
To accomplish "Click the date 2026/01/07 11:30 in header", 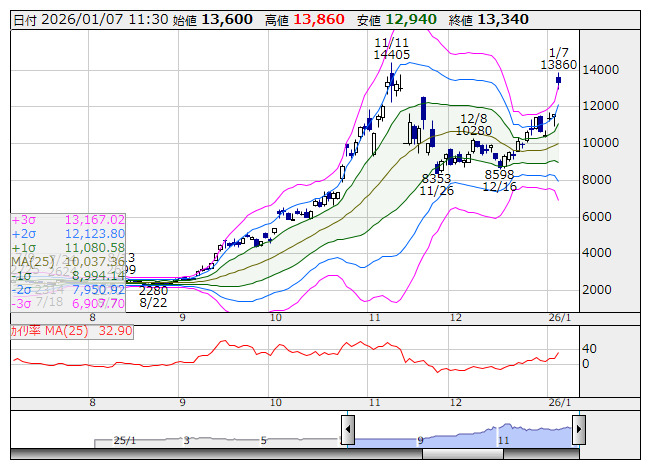I will (x=105, y=20).
